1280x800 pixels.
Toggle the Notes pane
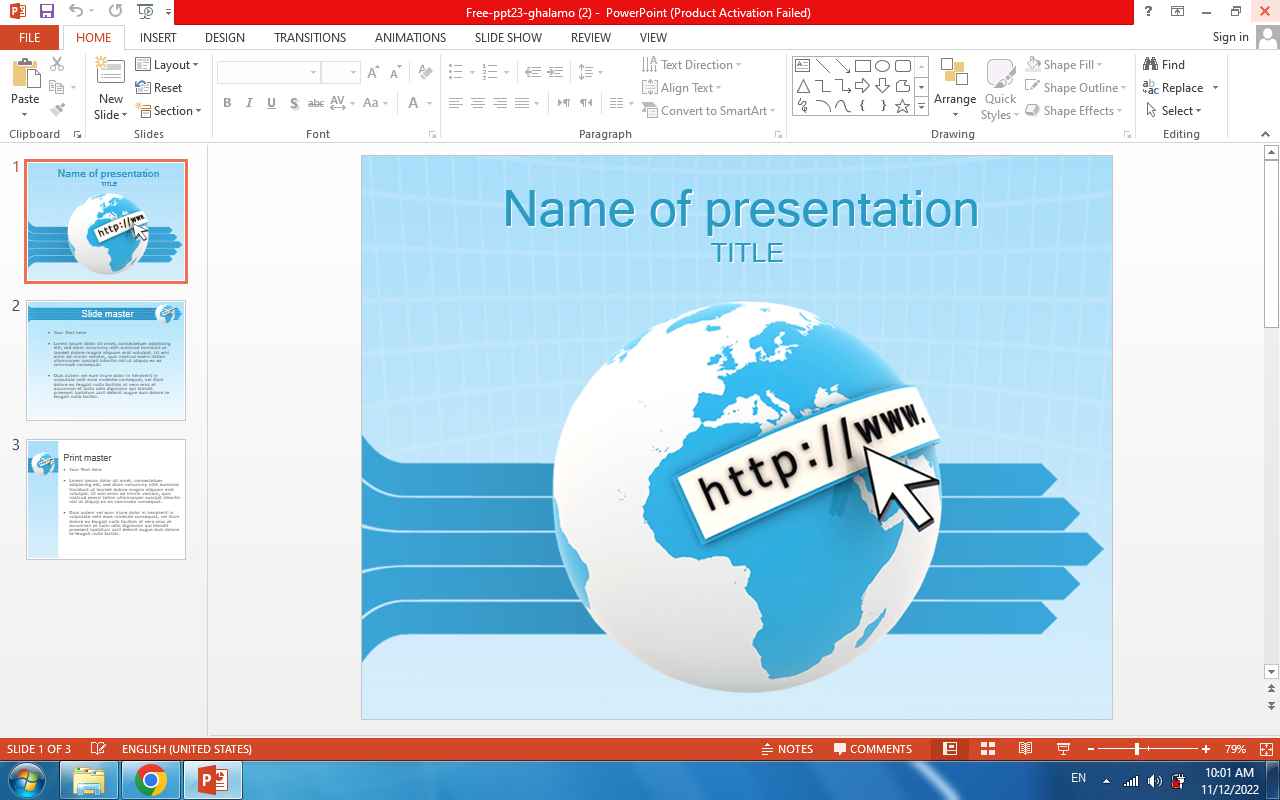coord(786,749)
